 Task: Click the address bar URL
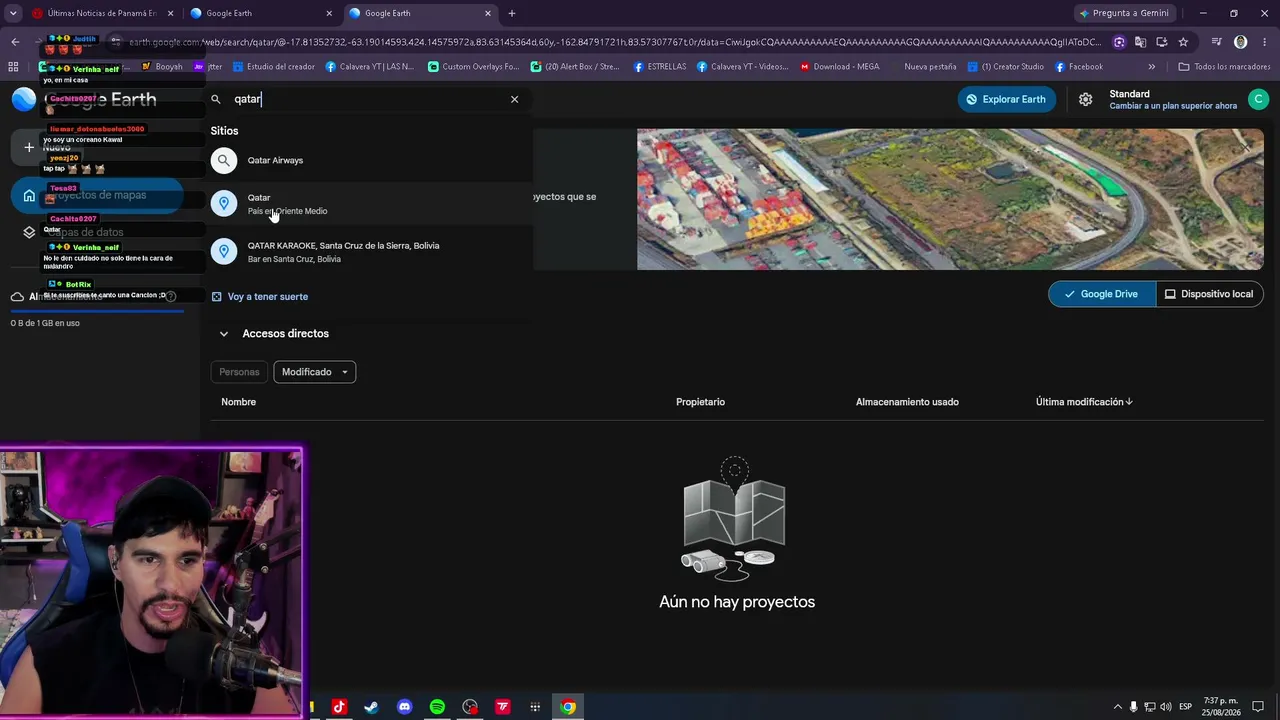[x=615, y=42]
